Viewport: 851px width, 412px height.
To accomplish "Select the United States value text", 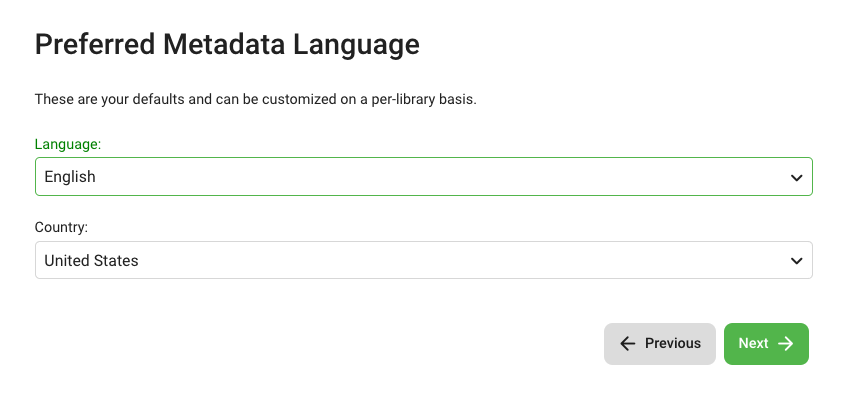I will 91,261.
